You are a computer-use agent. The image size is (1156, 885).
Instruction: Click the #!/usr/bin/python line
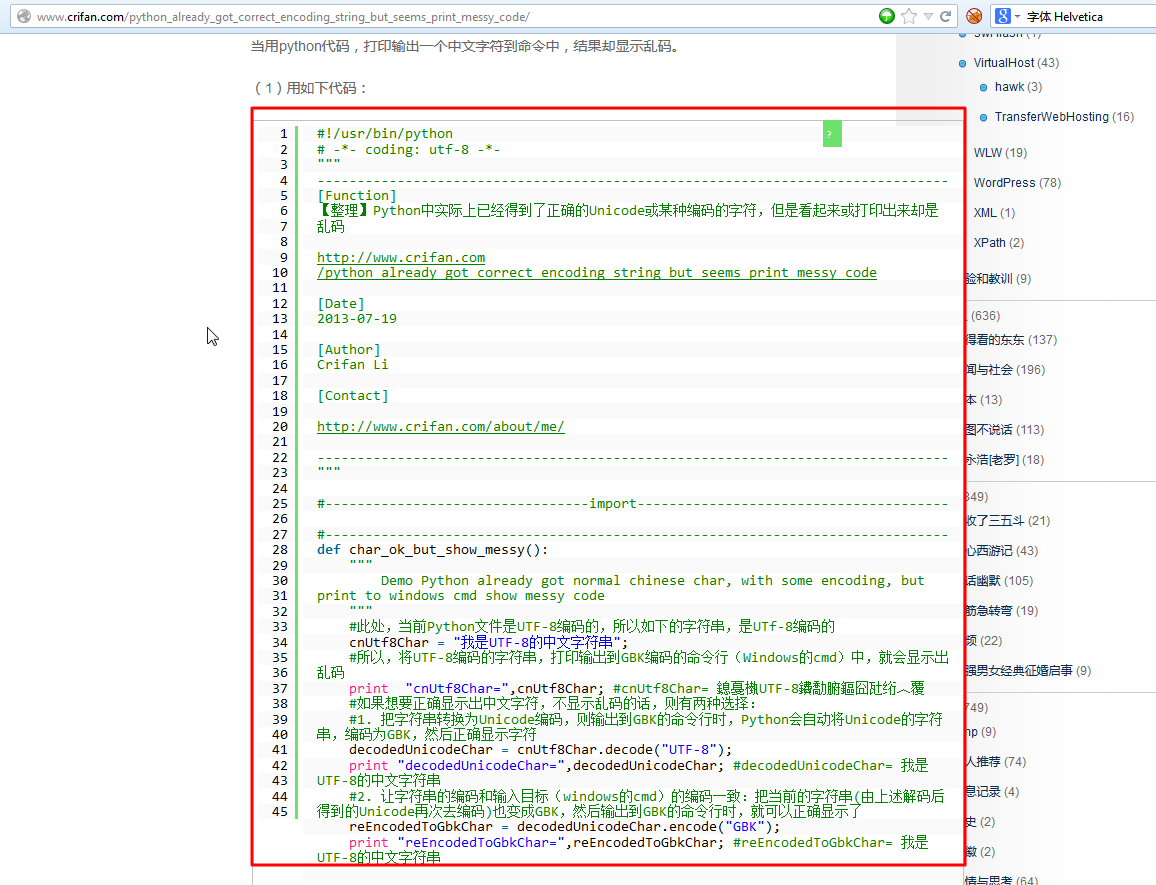[385, 133]
